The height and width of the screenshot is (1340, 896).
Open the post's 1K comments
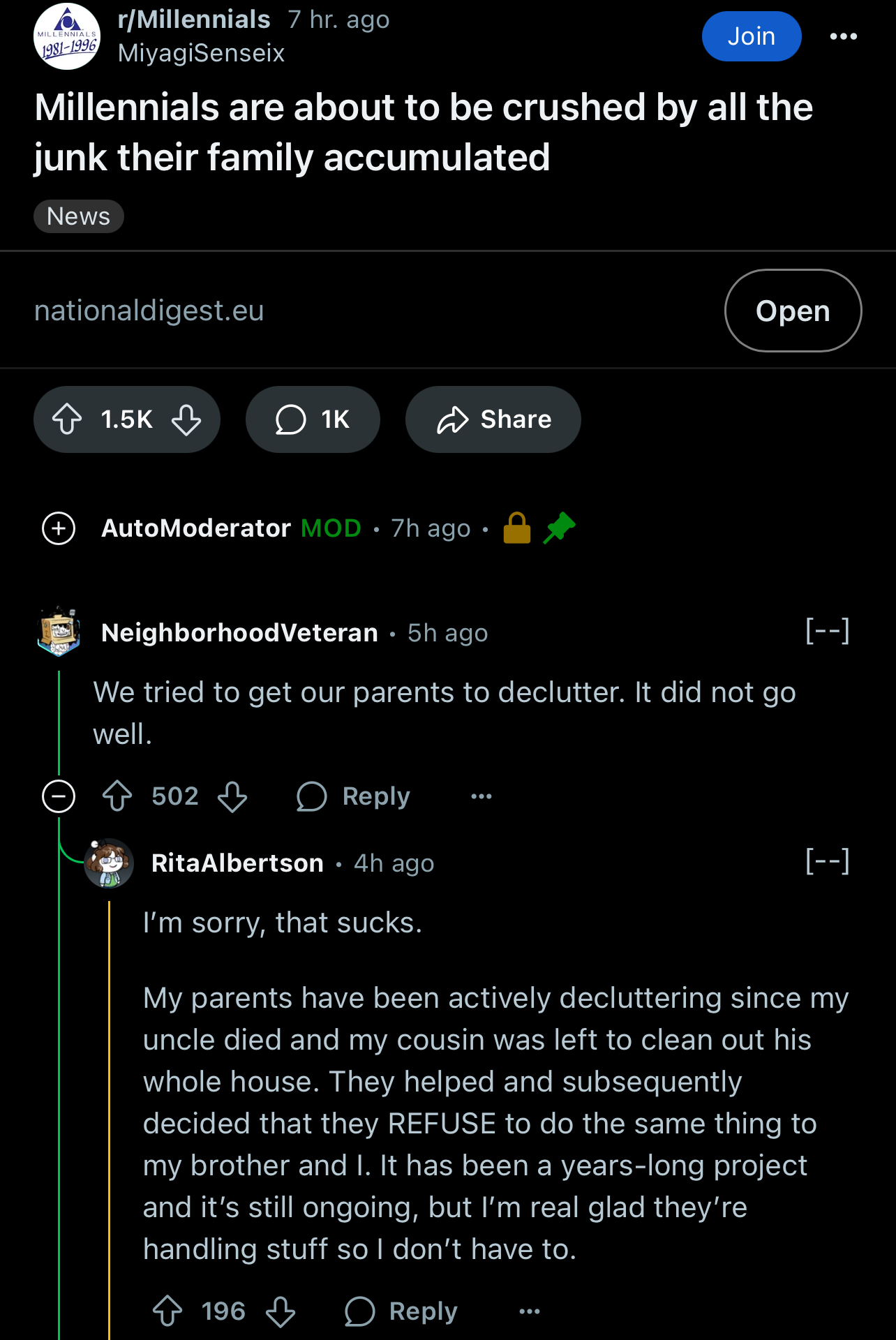point(313,419)
